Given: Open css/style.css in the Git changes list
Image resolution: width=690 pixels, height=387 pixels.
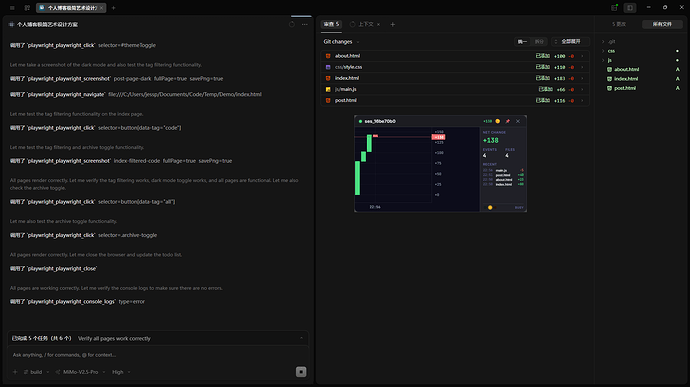Looking at the screenshot, I should coord(455,67).
